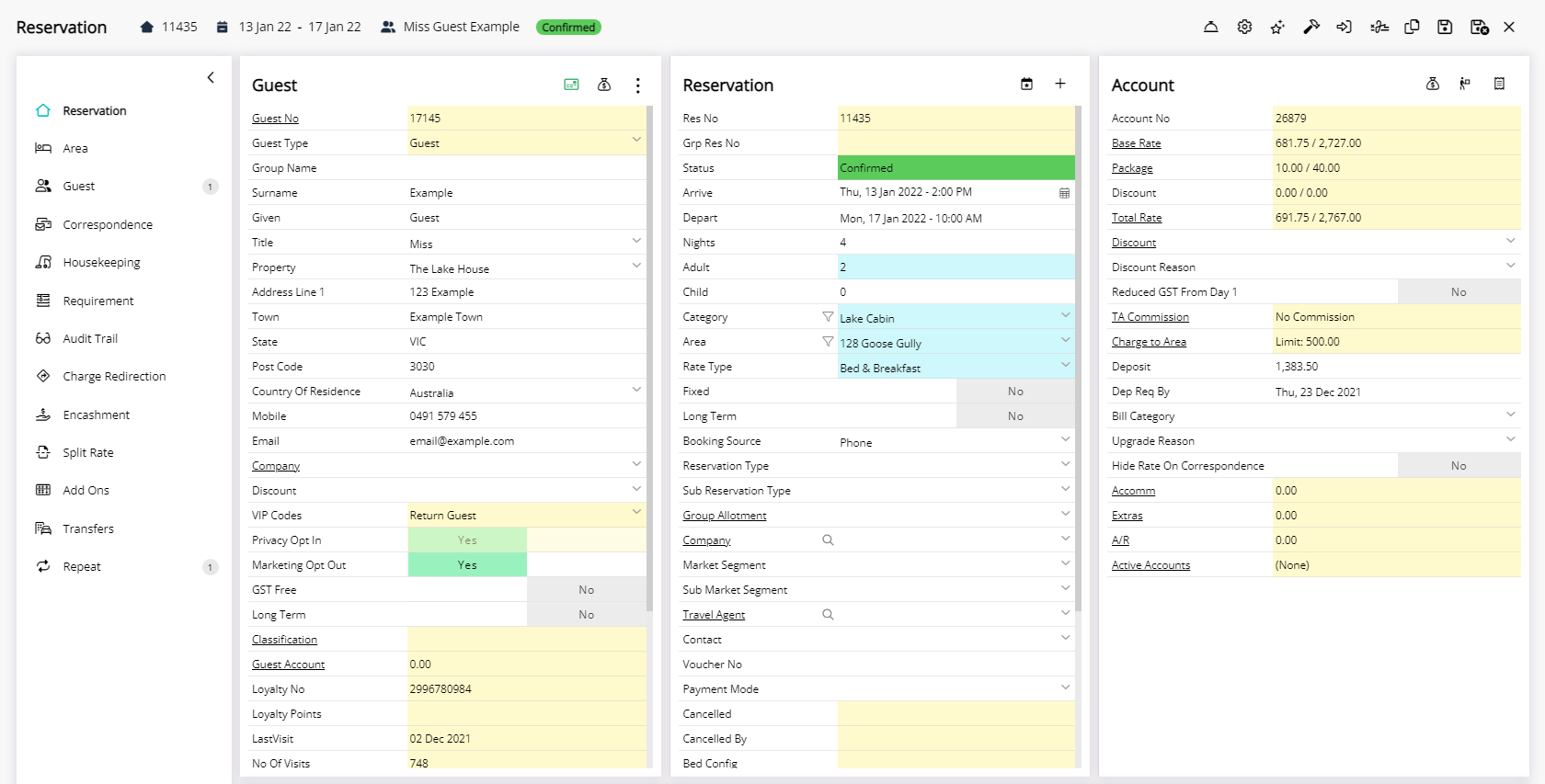Click the money bag icon in Guest panel
The image size is (1545, 784).
click(604, 85)
